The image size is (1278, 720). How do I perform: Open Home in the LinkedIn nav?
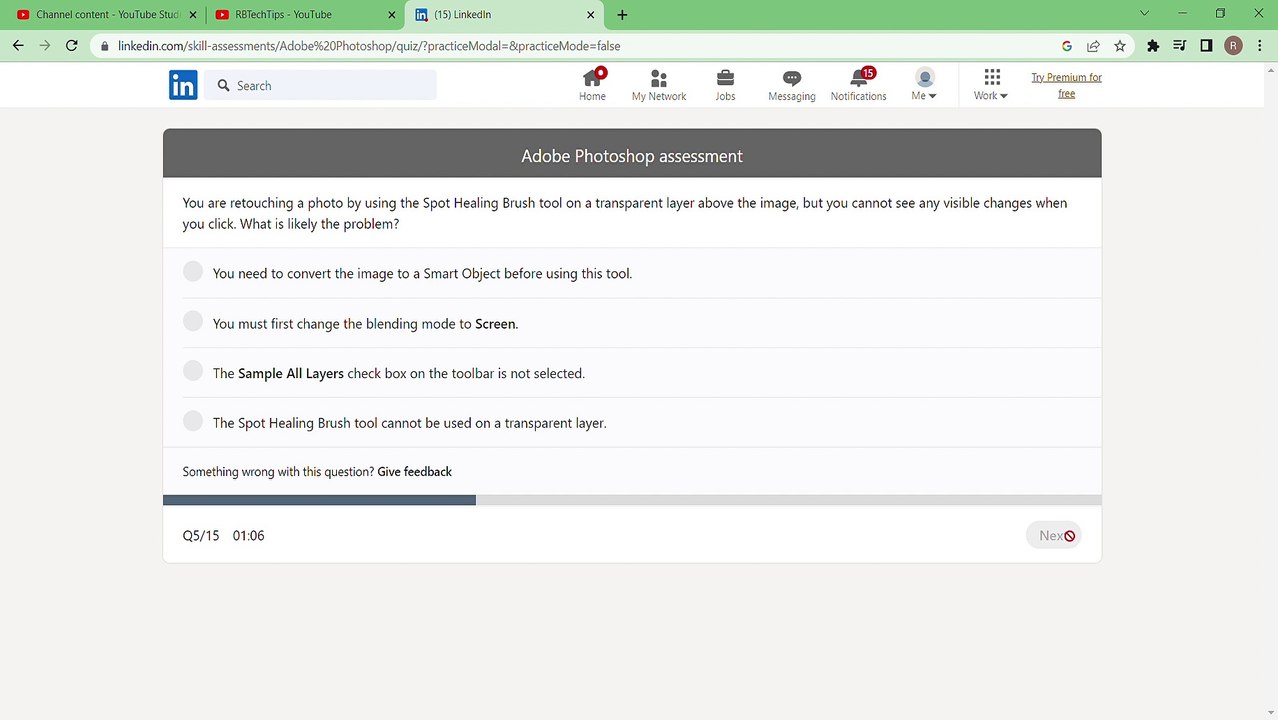click(592, 85)
